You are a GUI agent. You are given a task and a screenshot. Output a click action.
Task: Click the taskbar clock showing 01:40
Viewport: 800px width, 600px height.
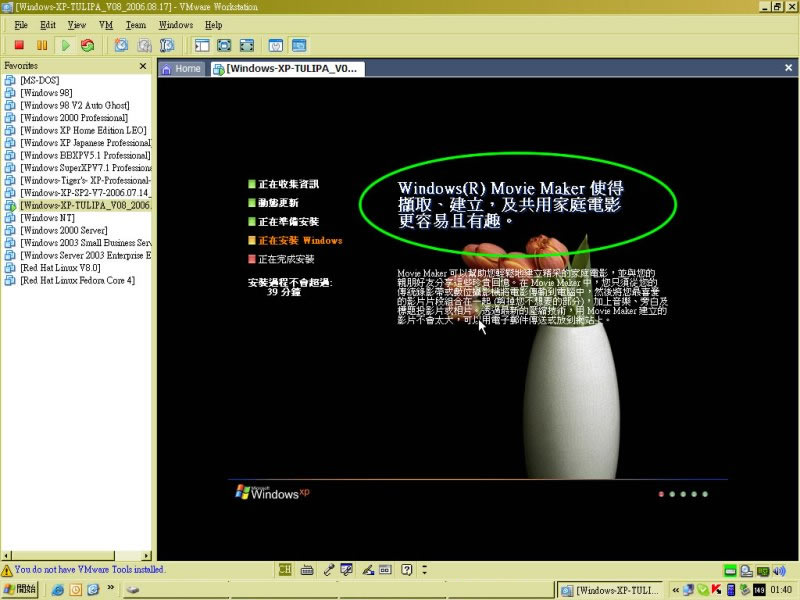point(781,590)
